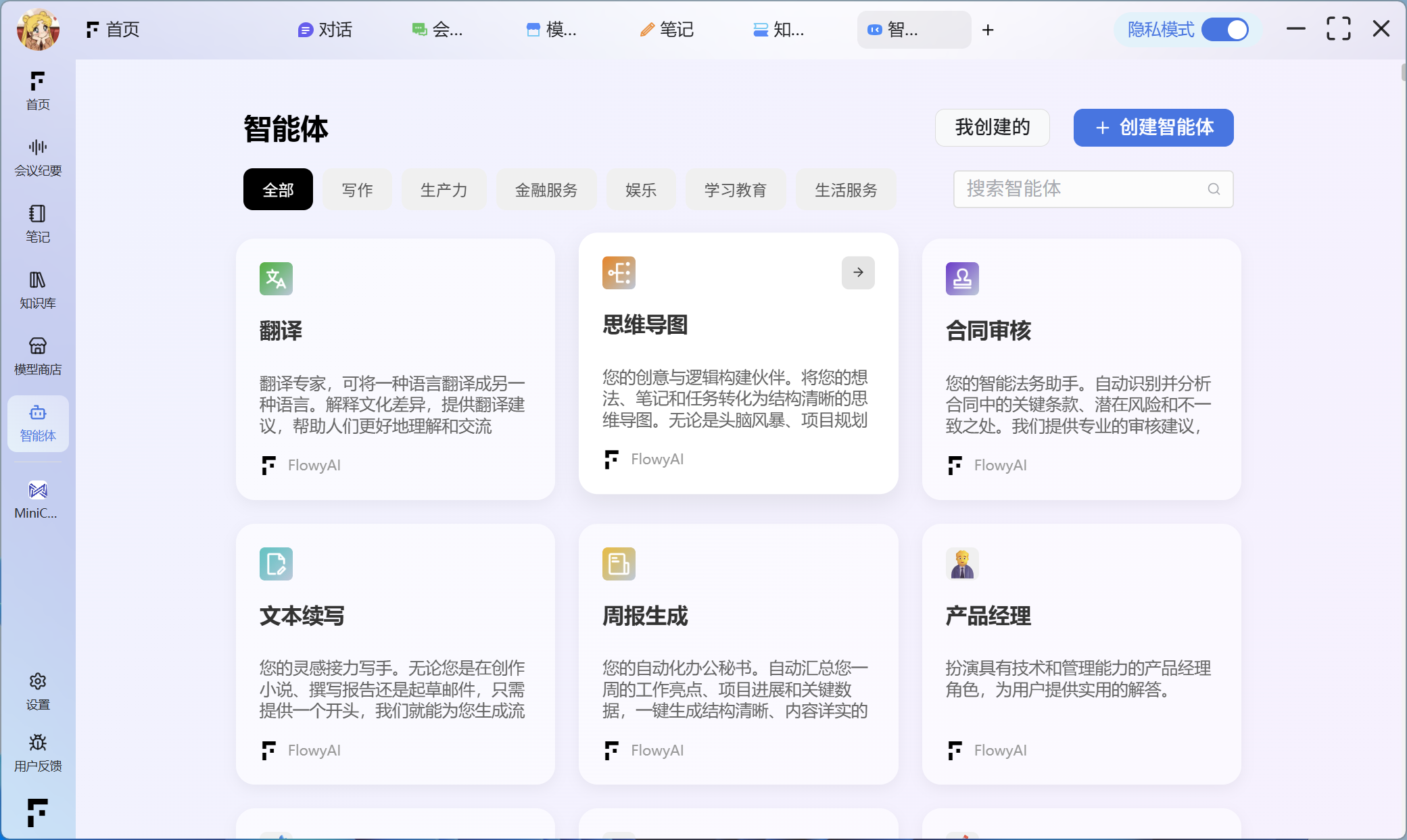This screenshot has height=840, width=1407.
Task: Click the search magnifier icon
Action: click(x=1214, y=189)
